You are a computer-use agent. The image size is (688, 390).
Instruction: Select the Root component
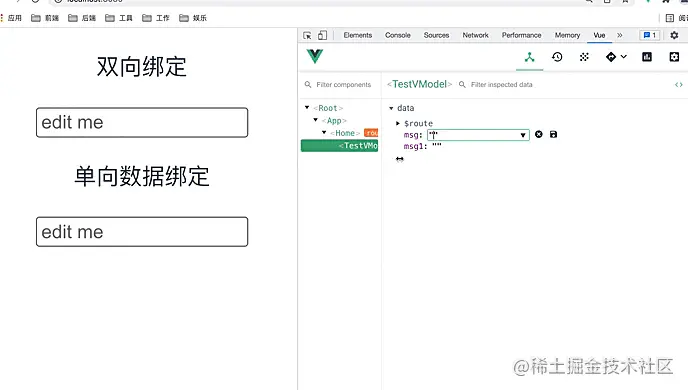pyautogui.click(x=328, y=108)
